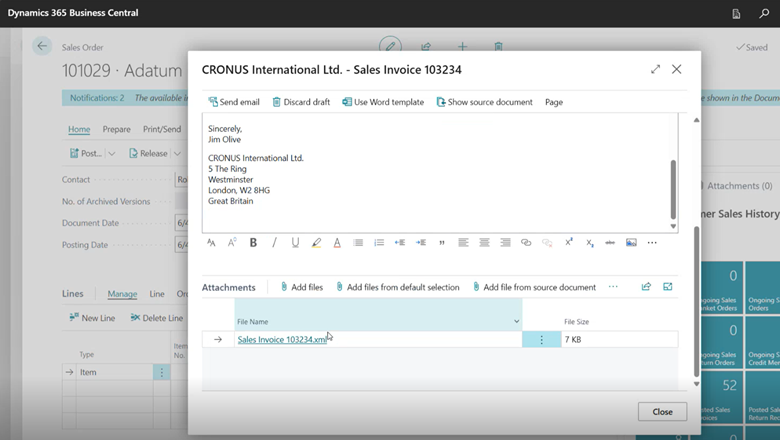Apply superscript formatting
The height and width of the screenshot is (440, 780).
[x=568, y=243]
